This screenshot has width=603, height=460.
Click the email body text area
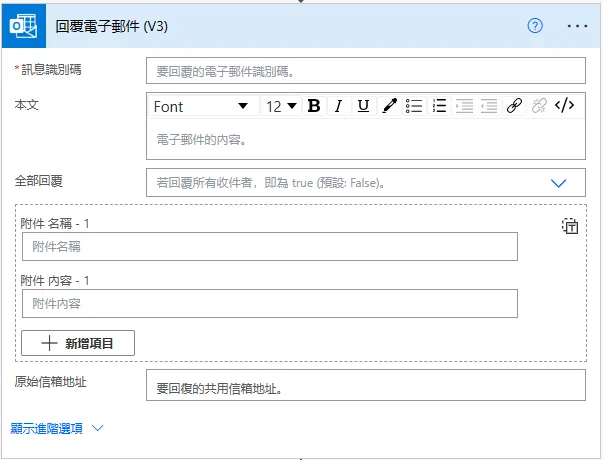[366, 139]
